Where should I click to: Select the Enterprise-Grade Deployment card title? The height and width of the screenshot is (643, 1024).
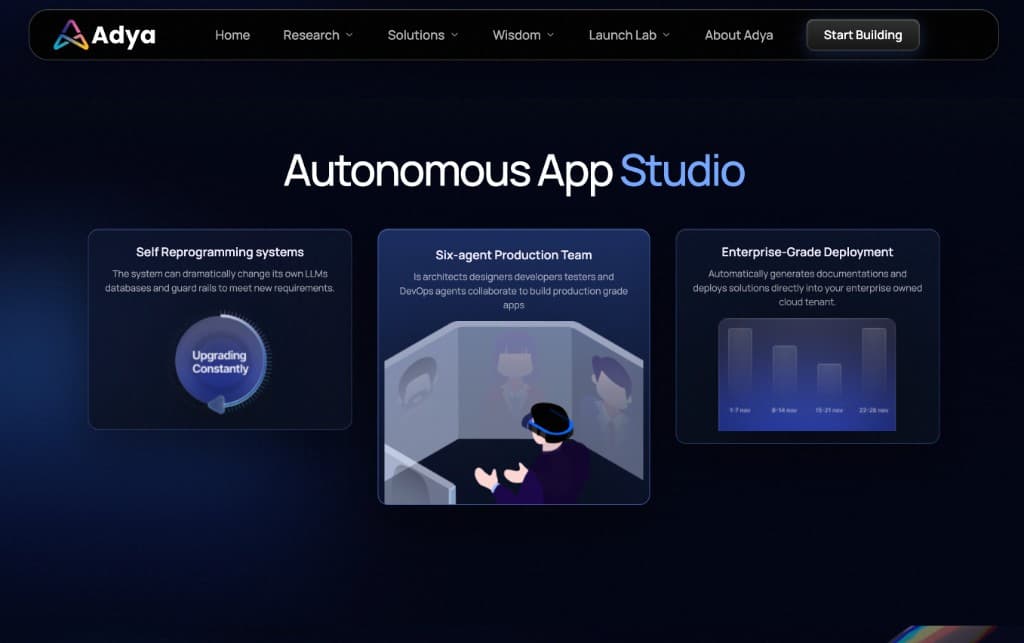pos(807,252)
